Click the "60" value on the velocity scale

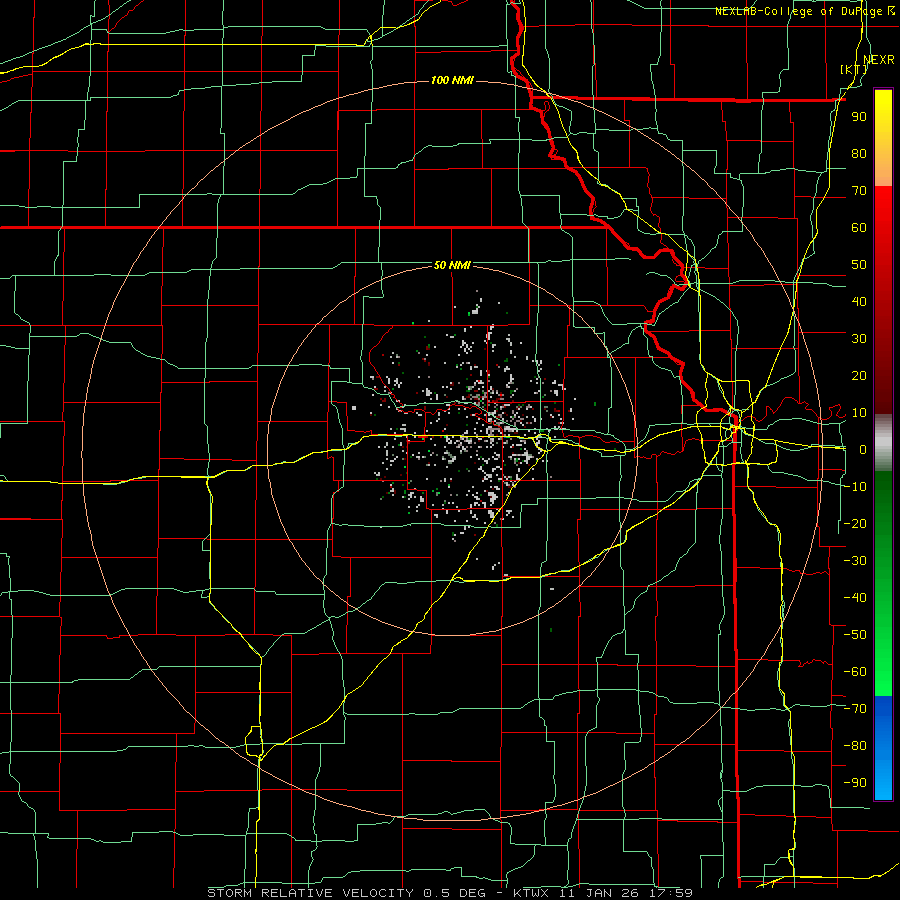point(859,228)
